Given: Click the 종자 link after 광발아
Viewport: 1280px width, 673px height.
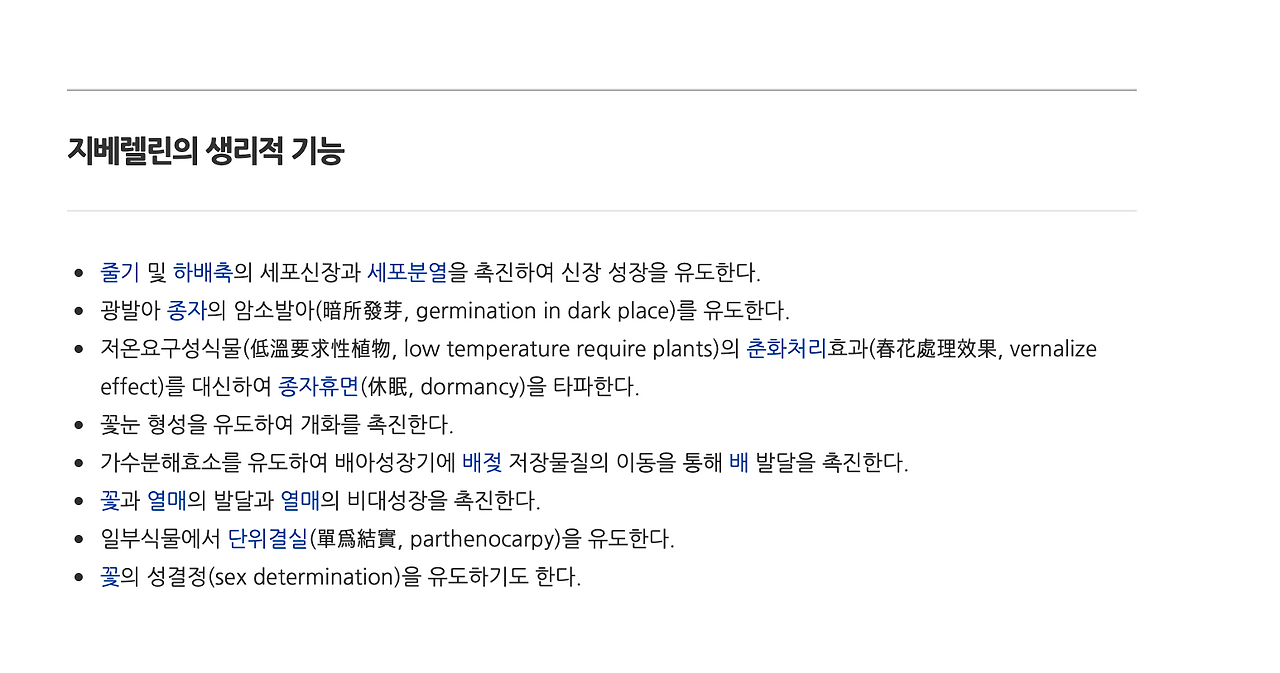Looking at the screenshot, I should click(x=187, y=310).
